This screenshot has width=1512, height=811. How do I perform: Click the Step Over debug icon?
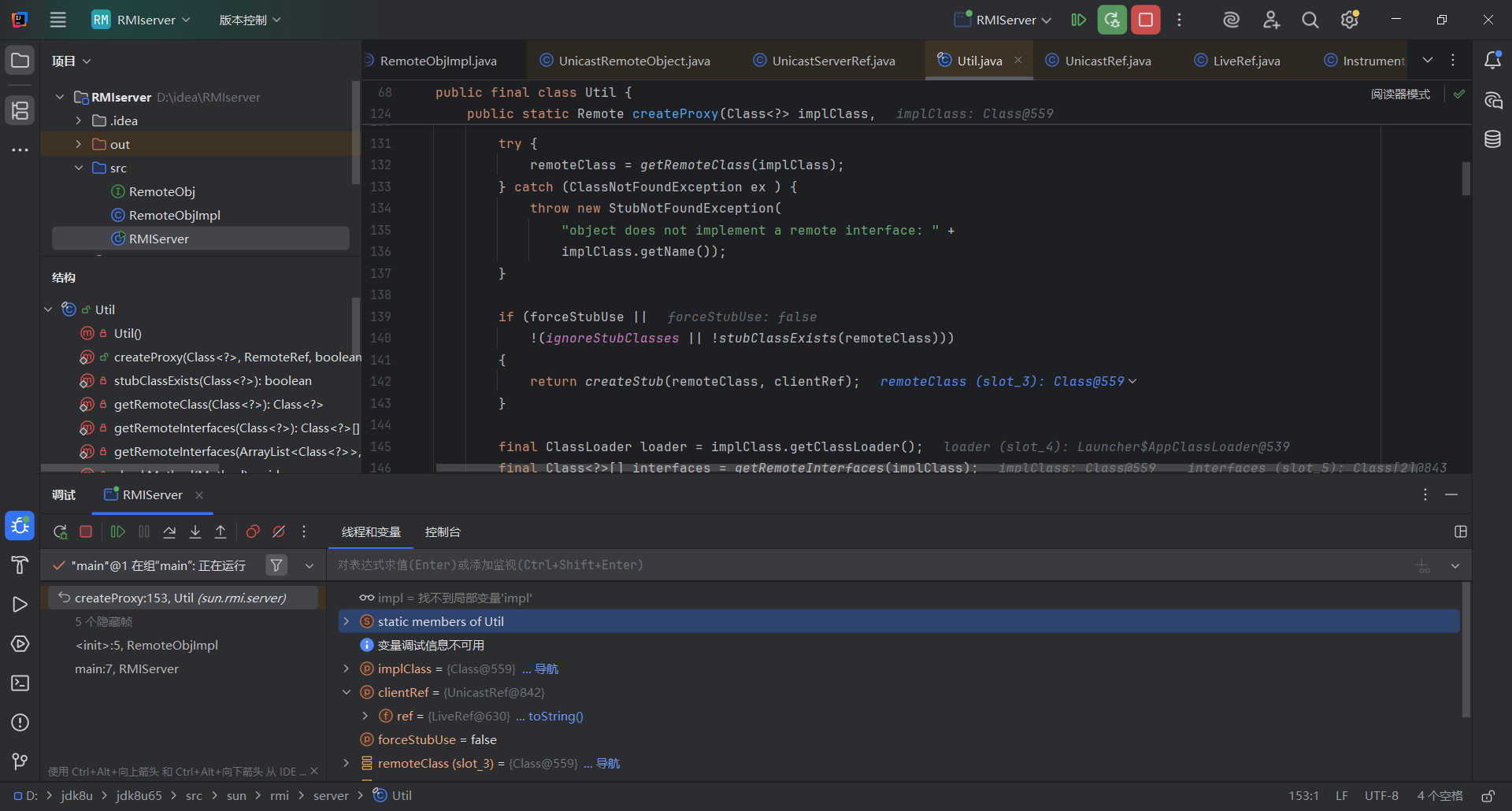pos(169,532)
